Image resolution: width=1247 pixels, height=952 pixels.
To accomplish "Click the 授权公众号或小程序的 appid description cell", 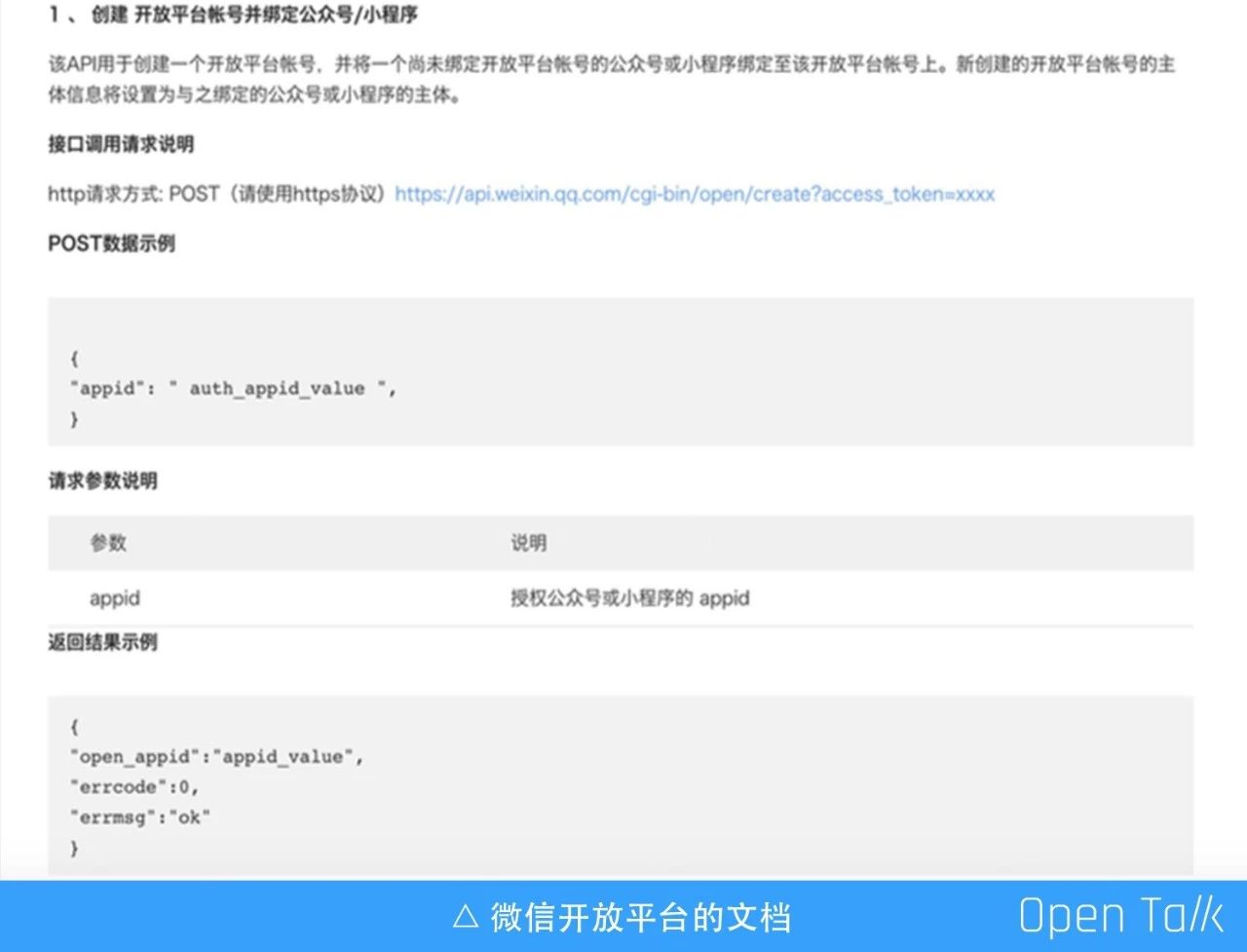I will tap(630, 598).
